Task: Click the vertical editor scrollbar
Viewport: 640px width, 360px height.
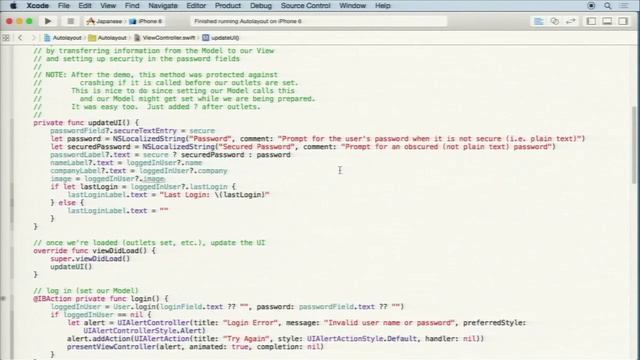Action: (634, 145)
